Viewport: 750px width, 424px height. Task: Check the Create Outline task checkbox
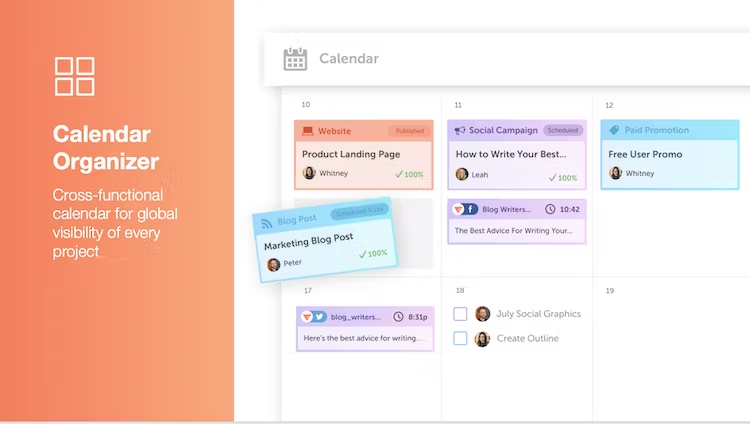[460, 338]
